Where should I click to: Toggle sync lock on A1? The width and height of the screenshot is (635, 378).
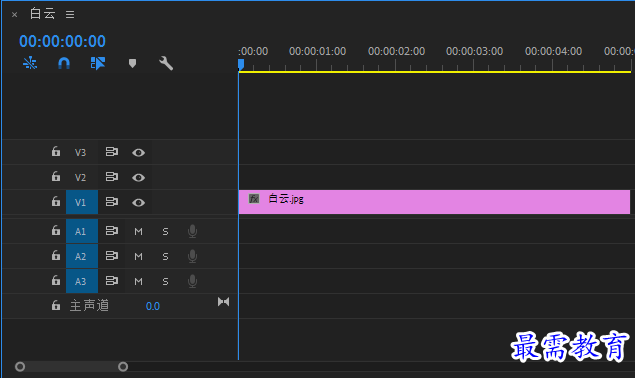tap(112, 231)
